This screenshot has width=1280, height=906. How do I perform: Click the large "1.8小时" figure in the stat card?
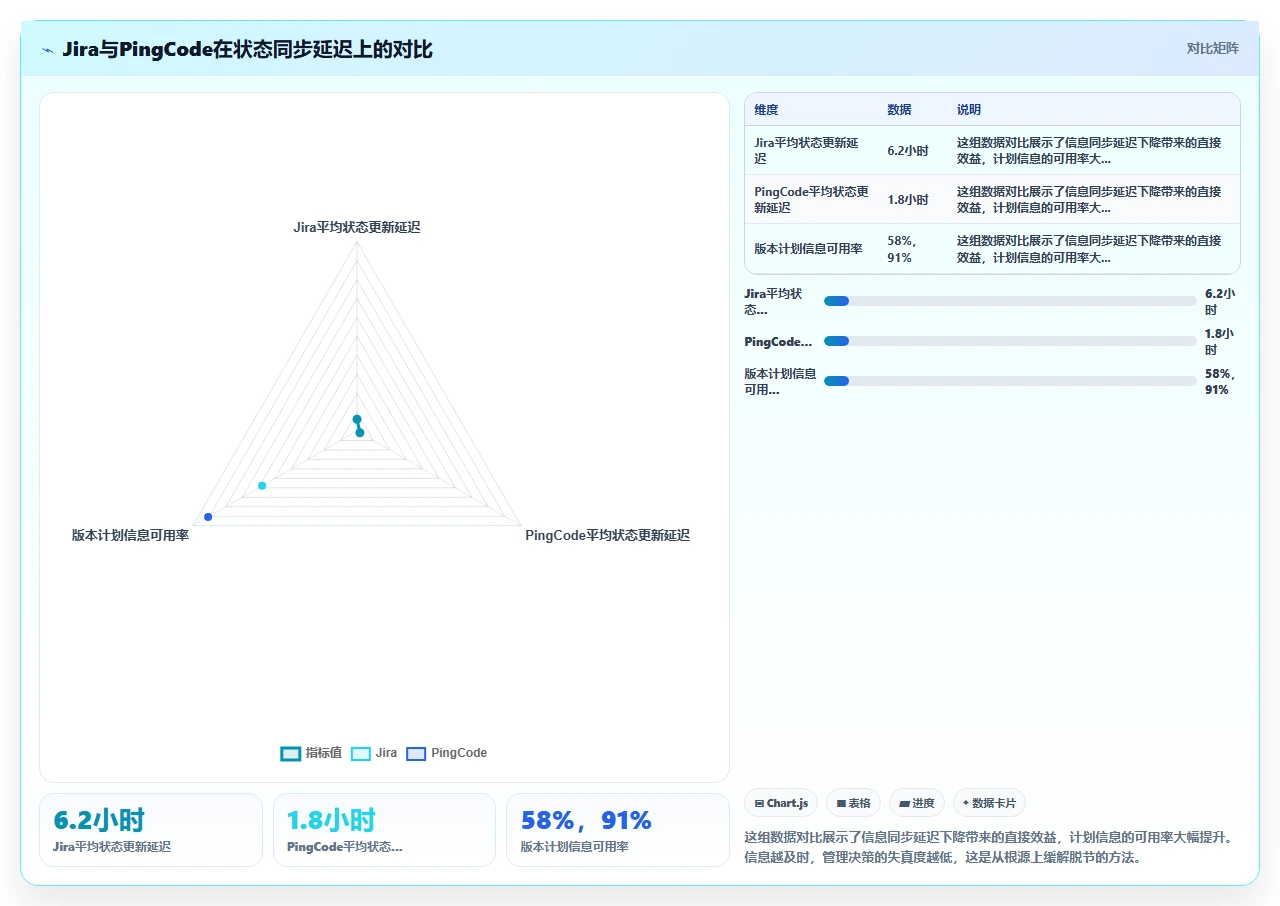tap(331, 821)
